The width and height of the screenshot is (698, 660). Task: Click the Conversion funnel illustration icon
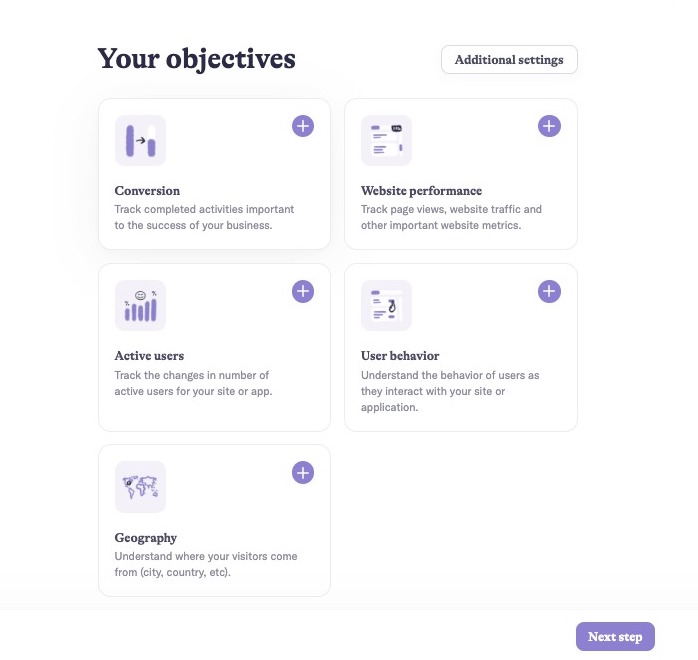click(140, 141)
